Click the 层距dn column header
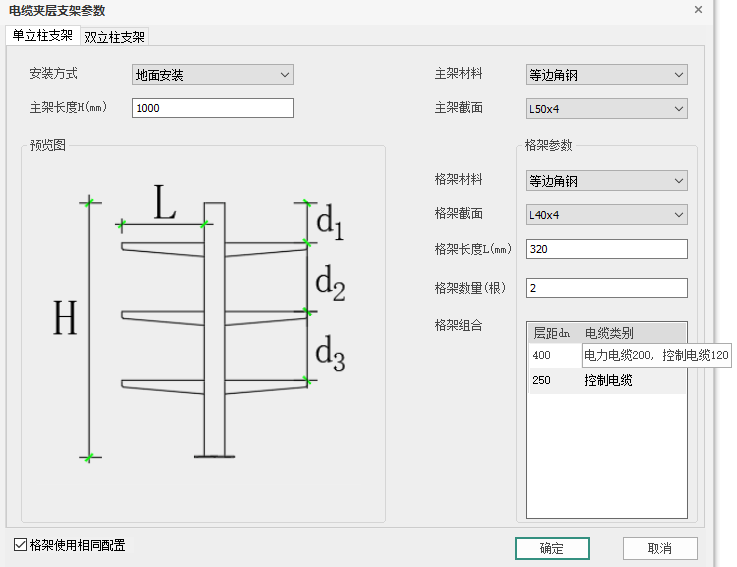Screen dimensions: 737x567 click(x=552, y=333)
